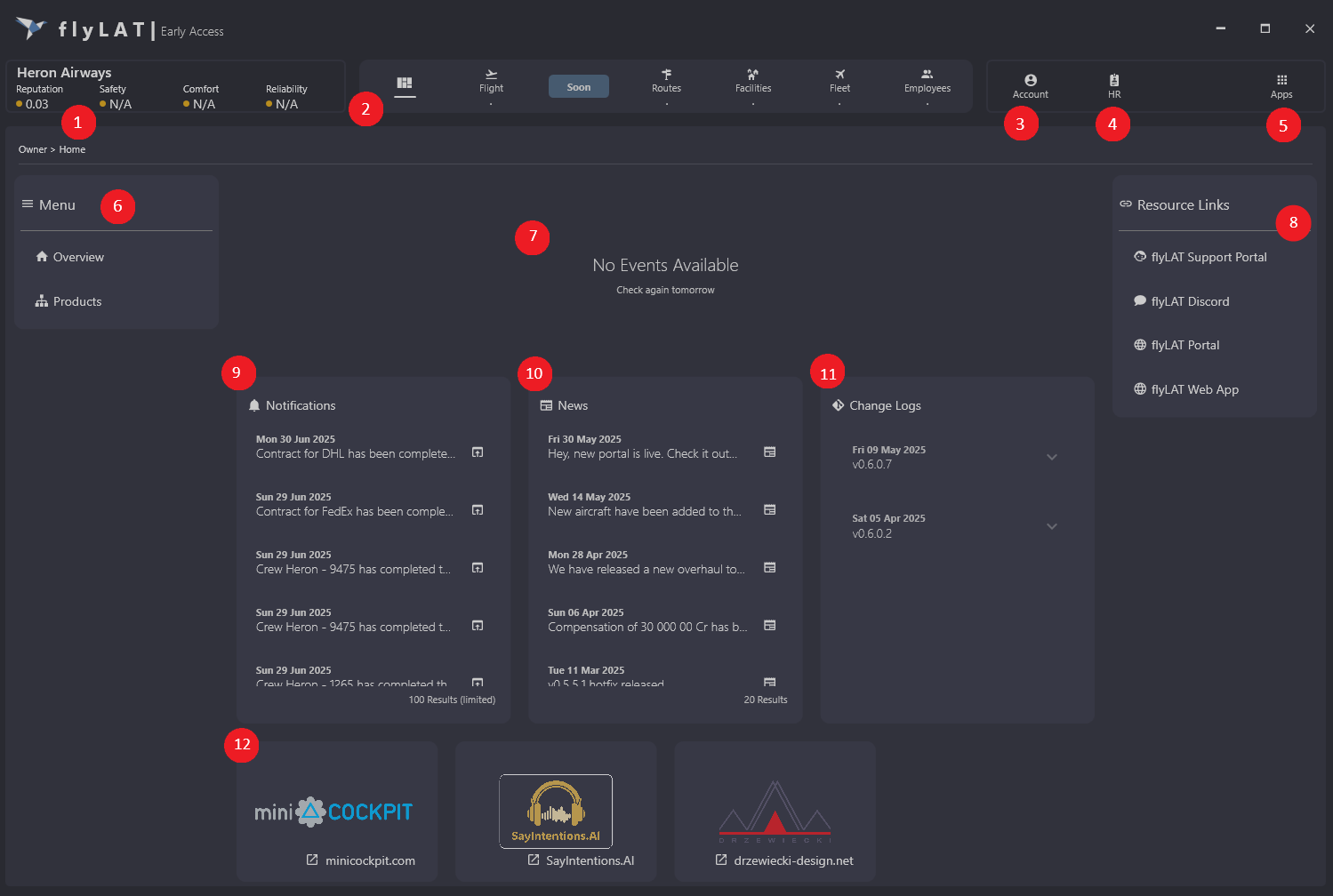This screenshot has width=1333, height=896.
Task: Click the SayIntentions.AI logo thumbnail
Action: click(556, 812)
